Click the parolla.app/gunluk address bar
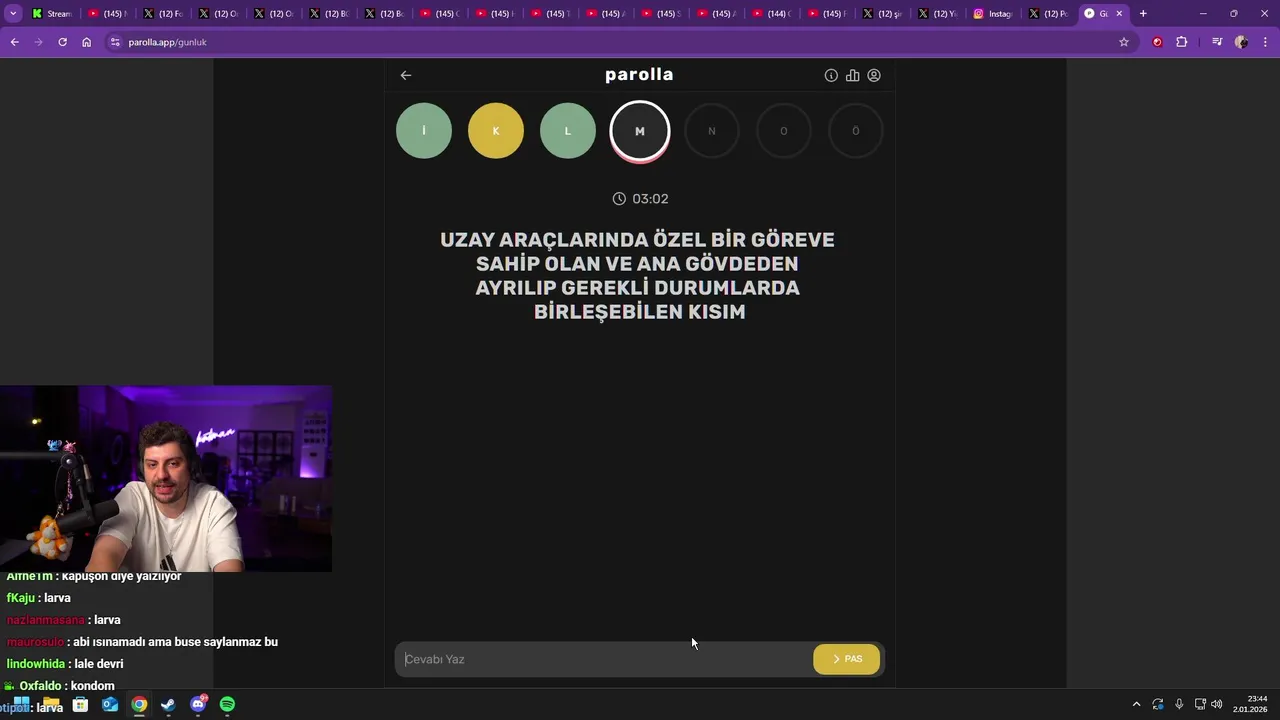This screenshot has height=720, width=1280. point(610,42)
